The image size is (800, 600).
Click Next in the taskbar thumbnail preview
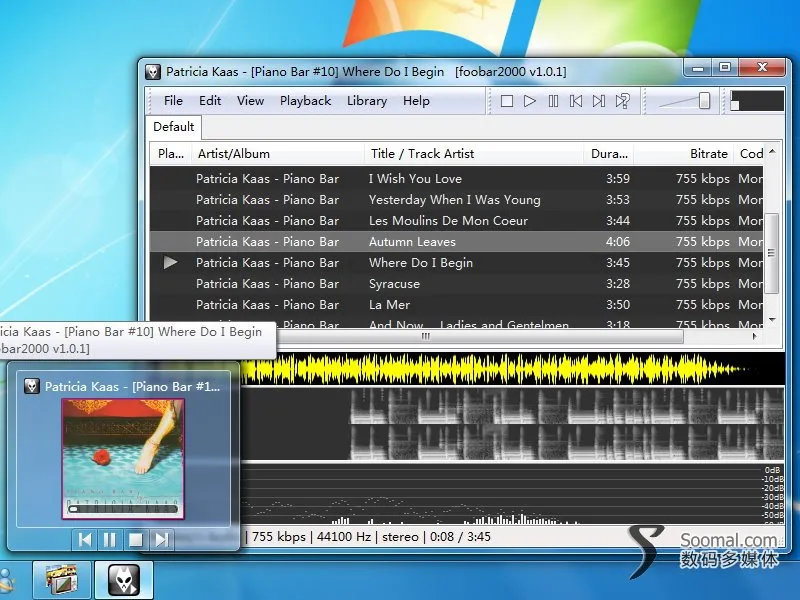click(x=161, y=540)
